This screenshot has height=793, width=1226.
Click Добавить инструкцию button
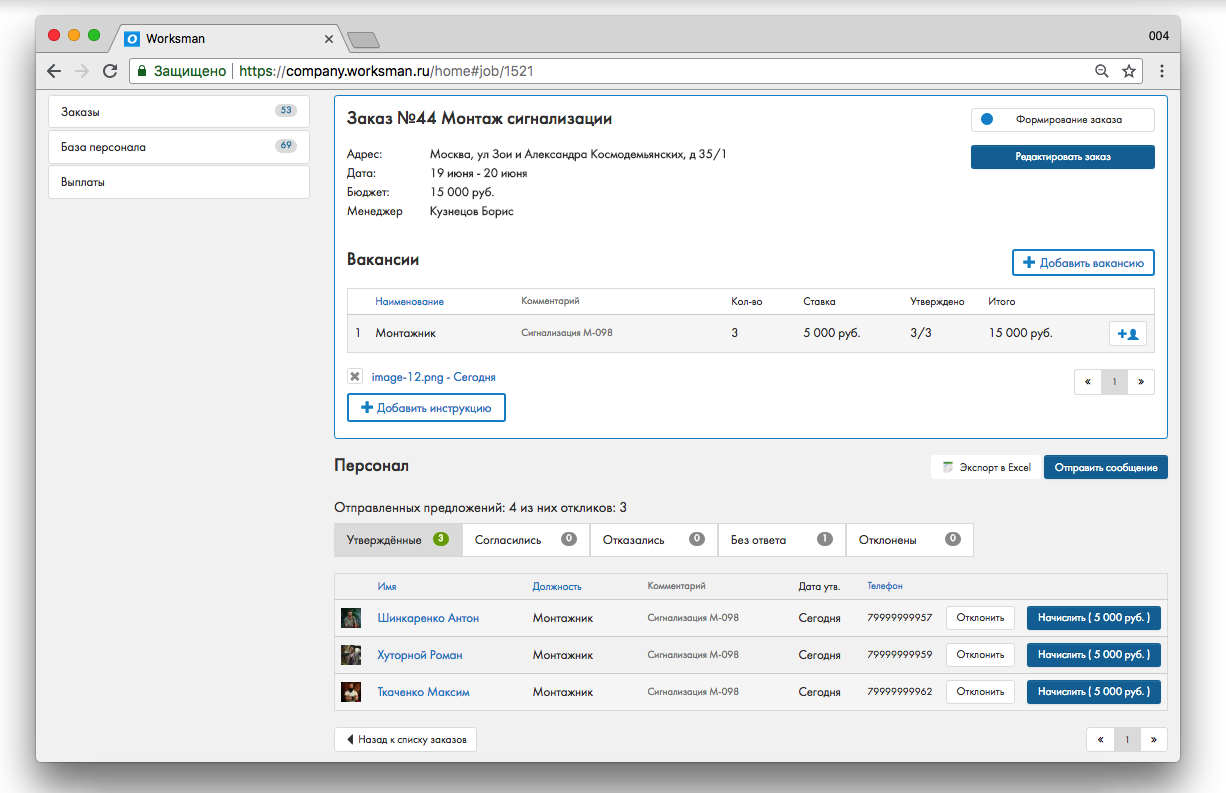426,408
